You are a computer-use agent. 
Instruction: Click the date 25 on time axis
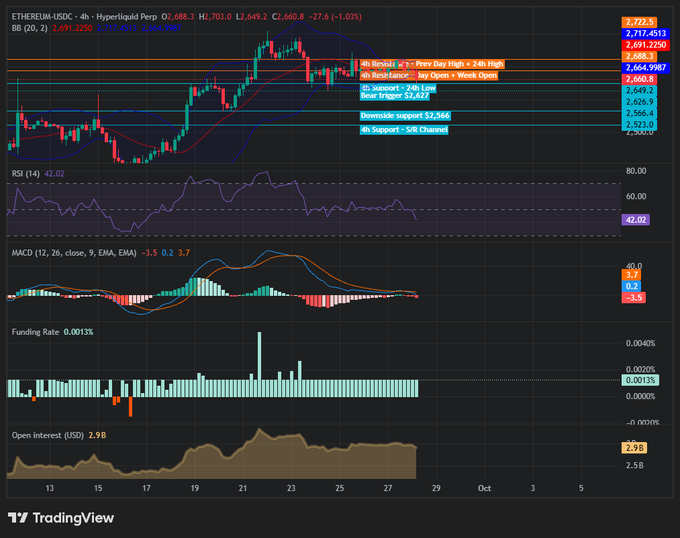tap(340, 488)
